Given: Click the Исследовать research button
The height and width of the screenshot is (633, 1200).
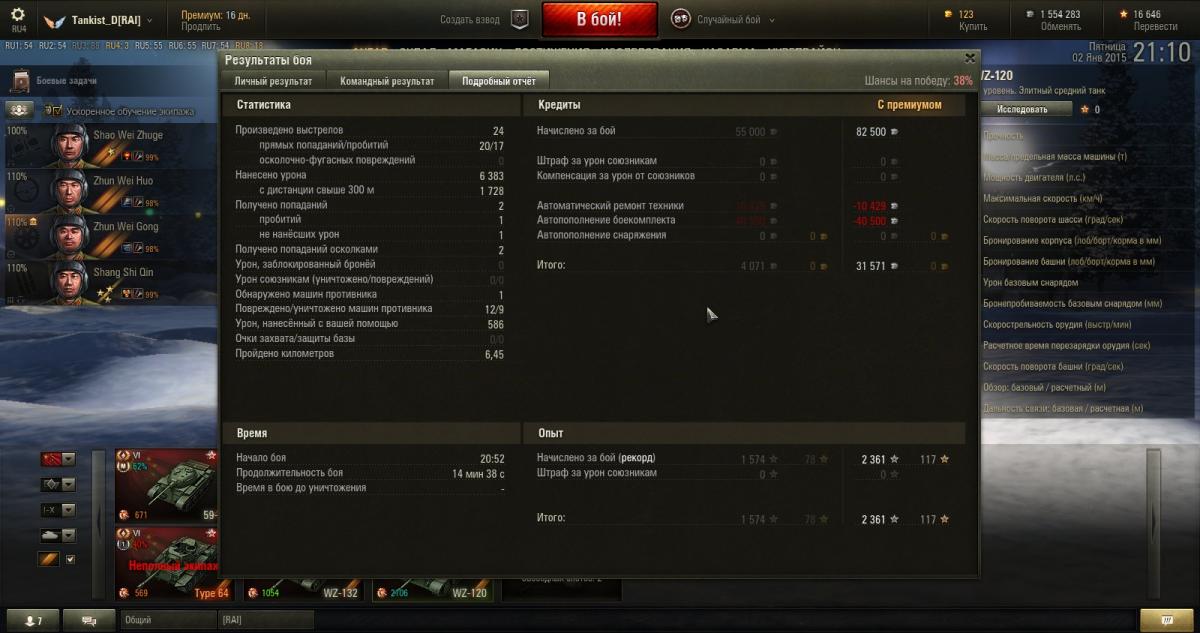Looking at the screenshot, I should 1022,109.
